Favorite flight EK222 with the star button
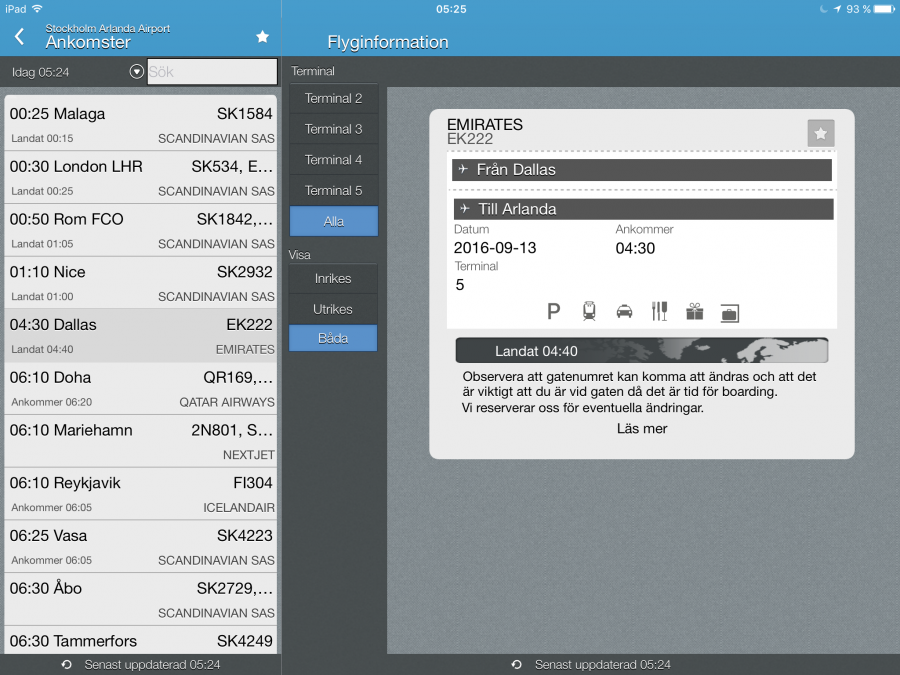The height and width of the screenshot is (675, 900). tap(821, 134)
